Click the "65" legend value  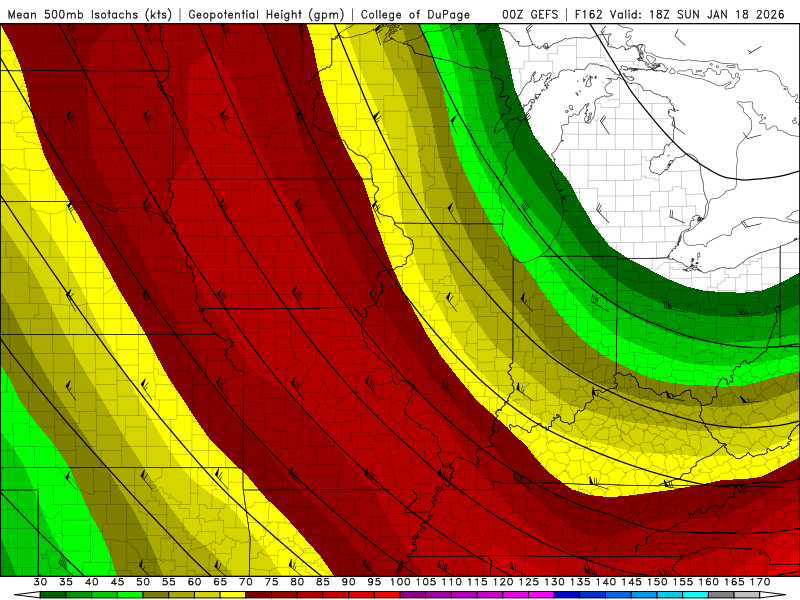pos(220,582)
